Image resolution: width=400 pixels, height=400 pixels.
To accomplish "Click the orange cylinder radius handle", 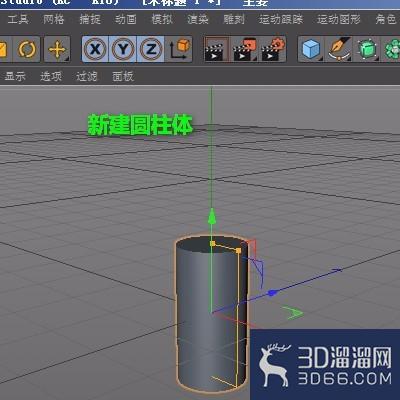I will (x=238, y=250).
